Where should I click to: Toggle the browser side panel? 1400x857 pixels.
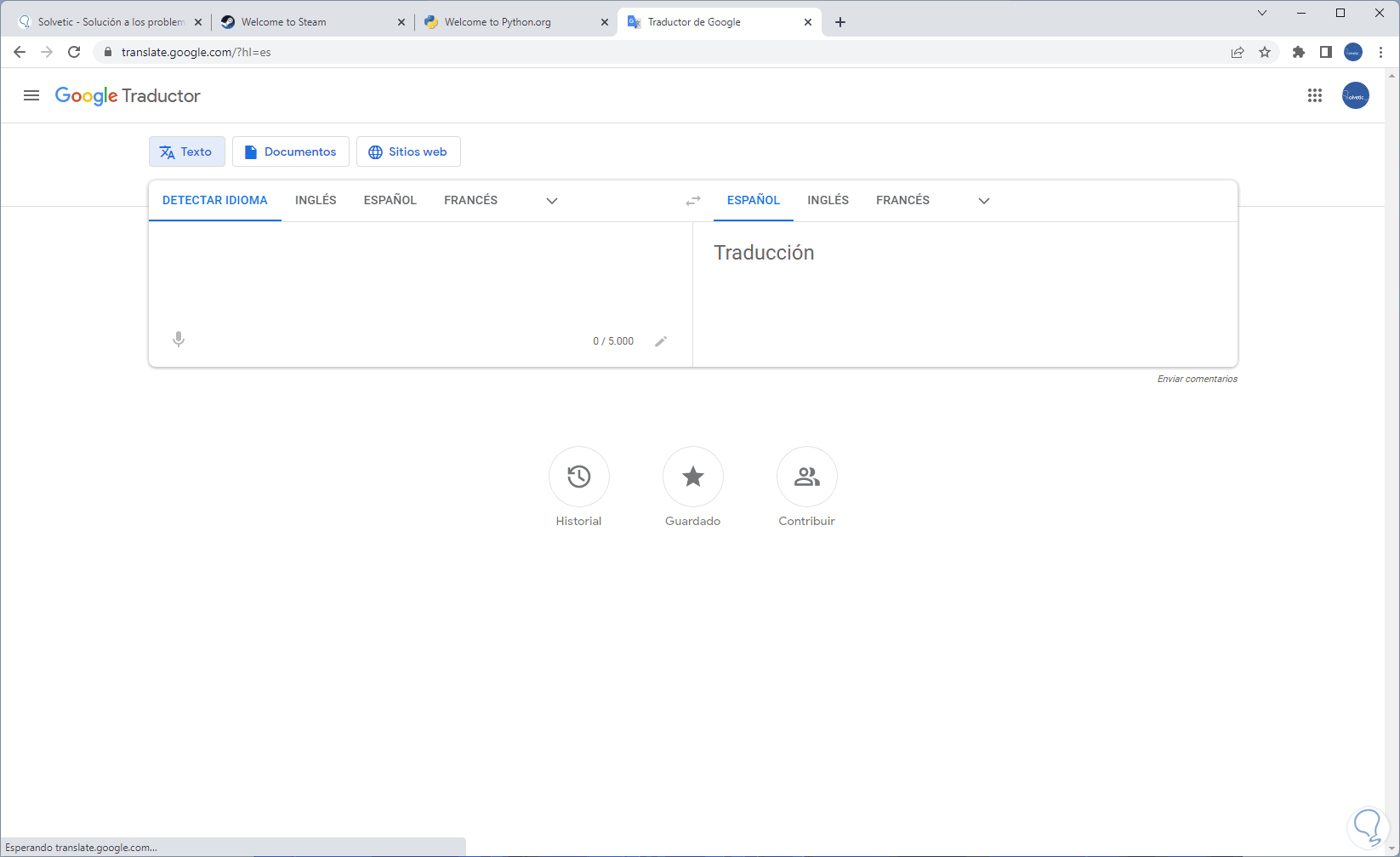pos(1326,52)
